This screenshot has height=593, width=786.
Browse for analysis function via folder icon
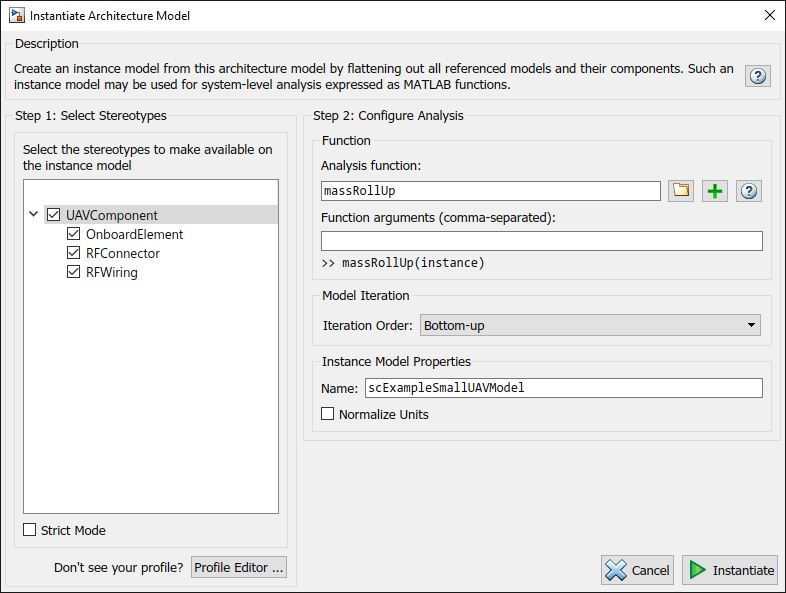682,191
